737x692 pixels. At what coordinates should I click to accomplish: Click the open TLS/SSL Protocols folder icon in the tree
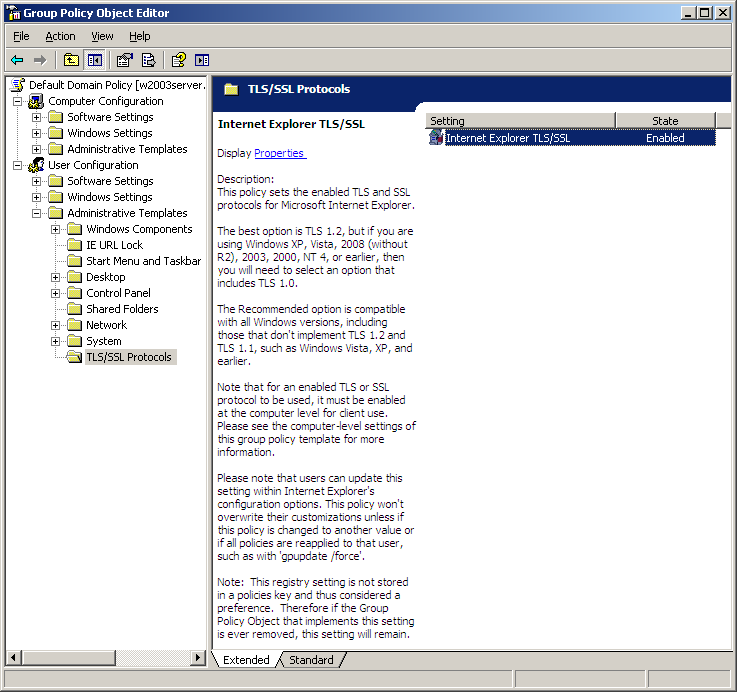pyautogui.click(x=74, y=357)
